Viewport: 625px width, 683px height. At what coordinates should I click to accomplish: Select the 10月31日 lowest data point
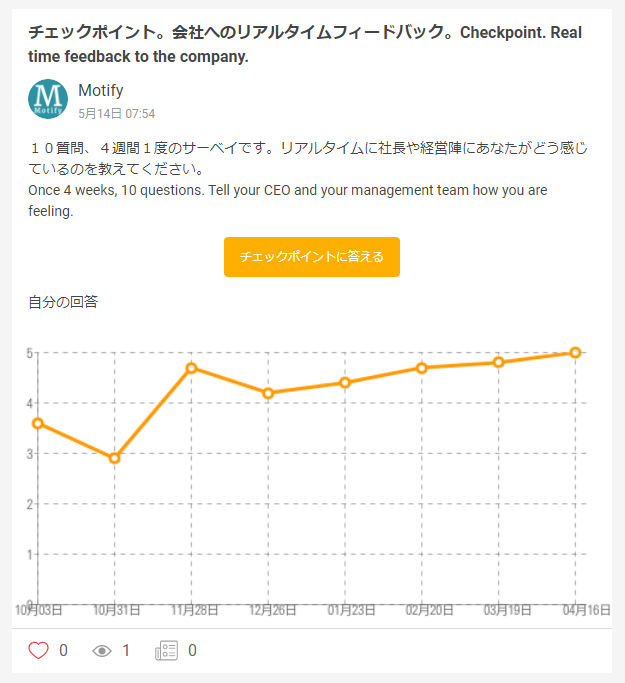[x=115, y=458]
